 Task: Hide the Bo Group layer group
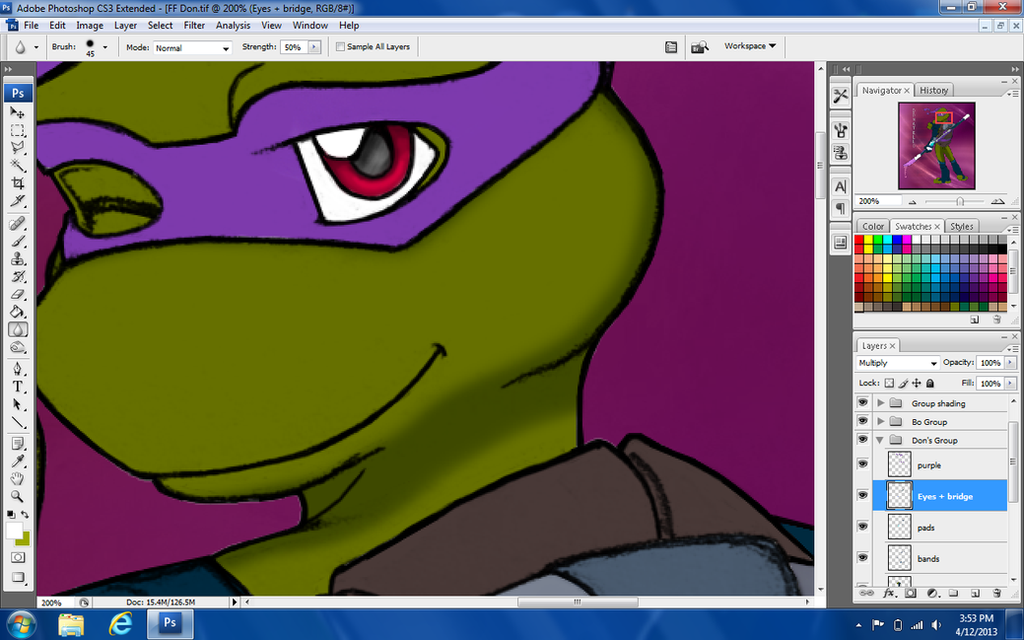pyautogui.click(x=863, y=421)
